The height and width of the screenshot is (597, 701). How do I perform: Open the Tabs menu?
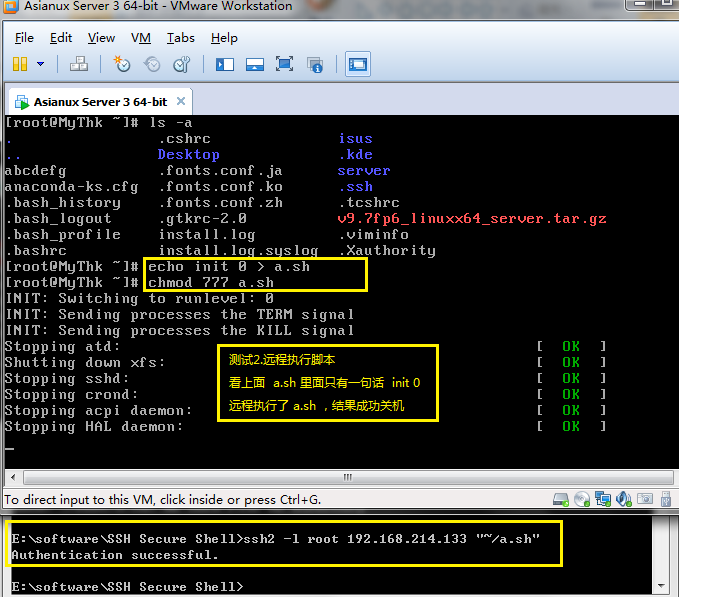(x=181, y=38)
